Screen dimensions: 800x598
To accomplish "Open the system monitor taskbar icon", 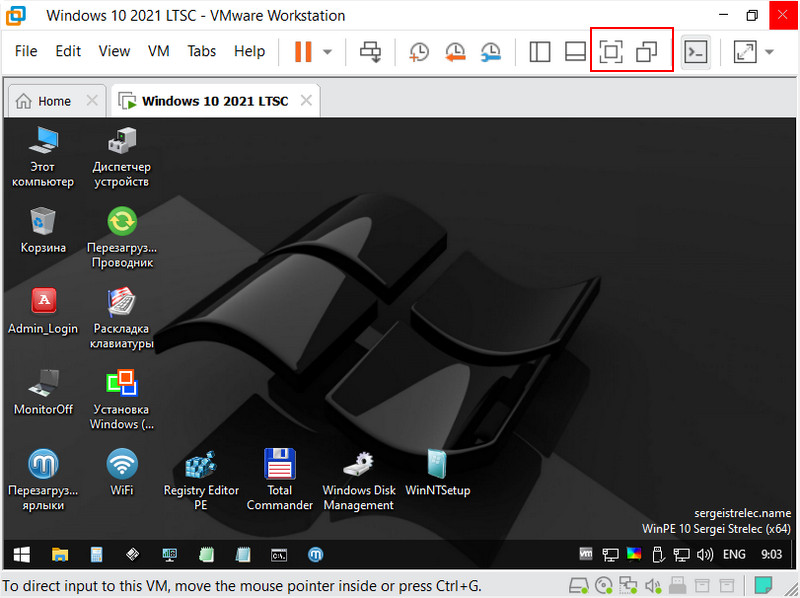I will [169, 555].
